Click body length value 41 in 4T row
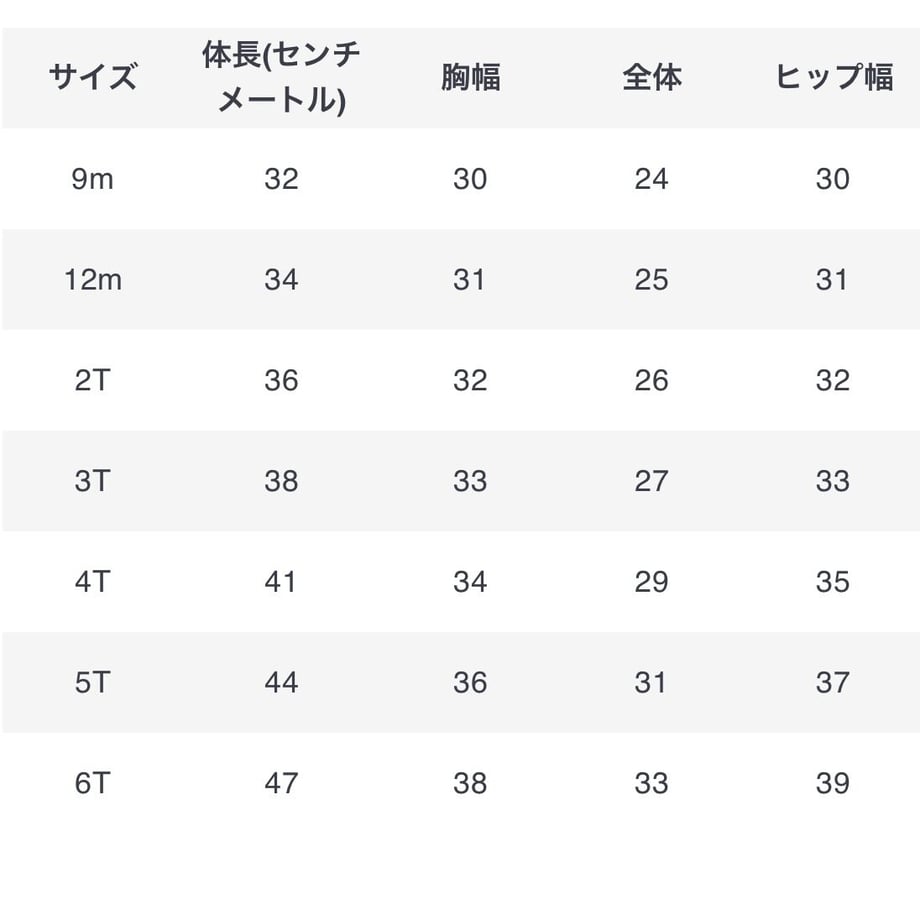 [280, 582]
